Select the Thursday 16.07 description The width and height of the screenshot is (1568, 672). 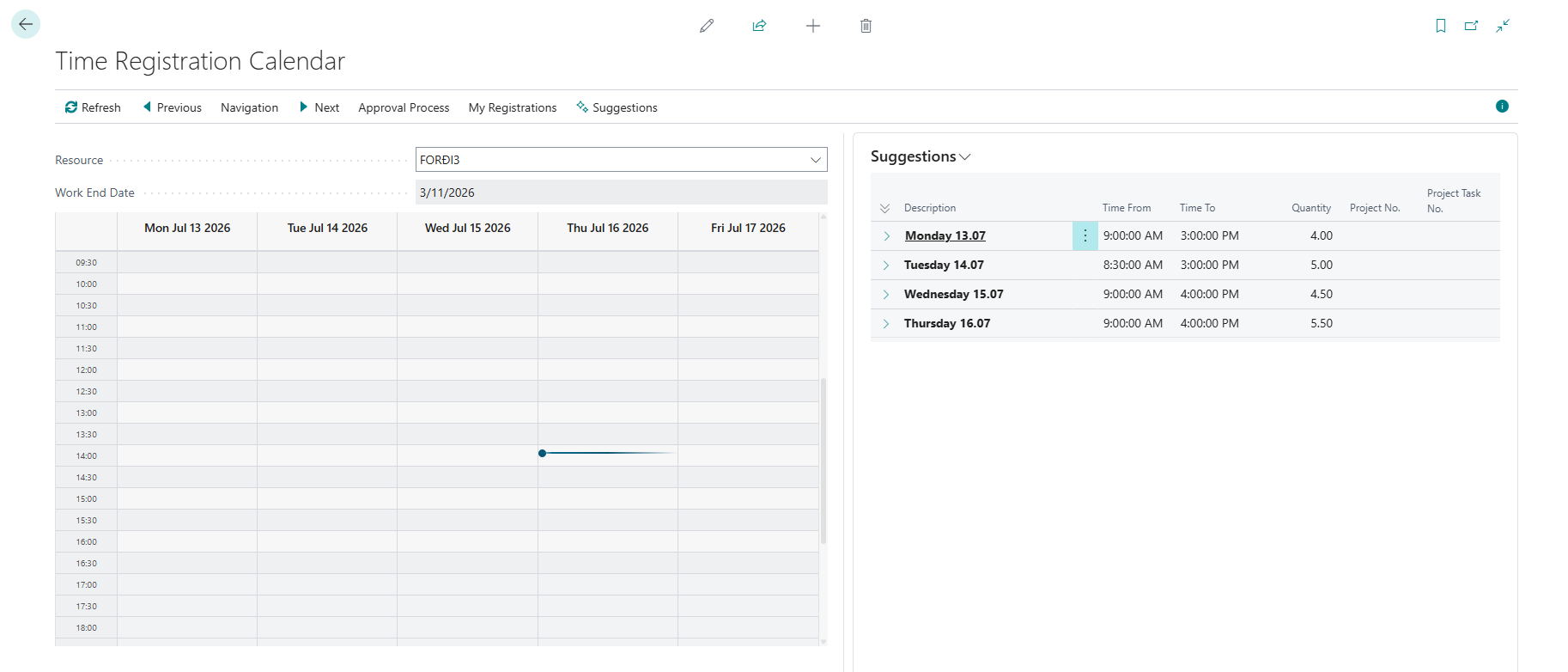click(x=947, y=323)
